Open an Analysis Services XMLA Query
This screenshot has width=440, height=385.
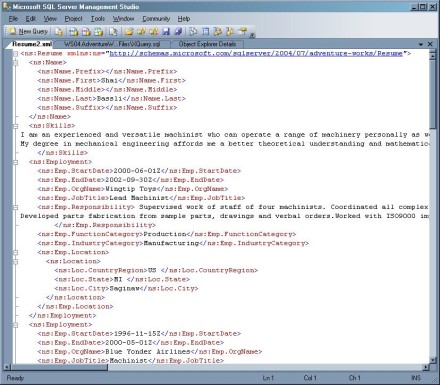(99, 32)
